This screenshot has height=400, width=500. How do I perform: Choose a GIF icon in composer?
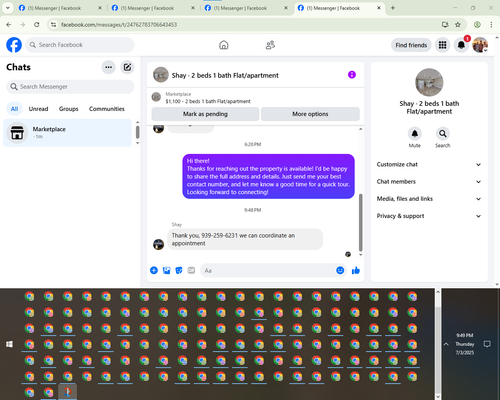(191, 270)
